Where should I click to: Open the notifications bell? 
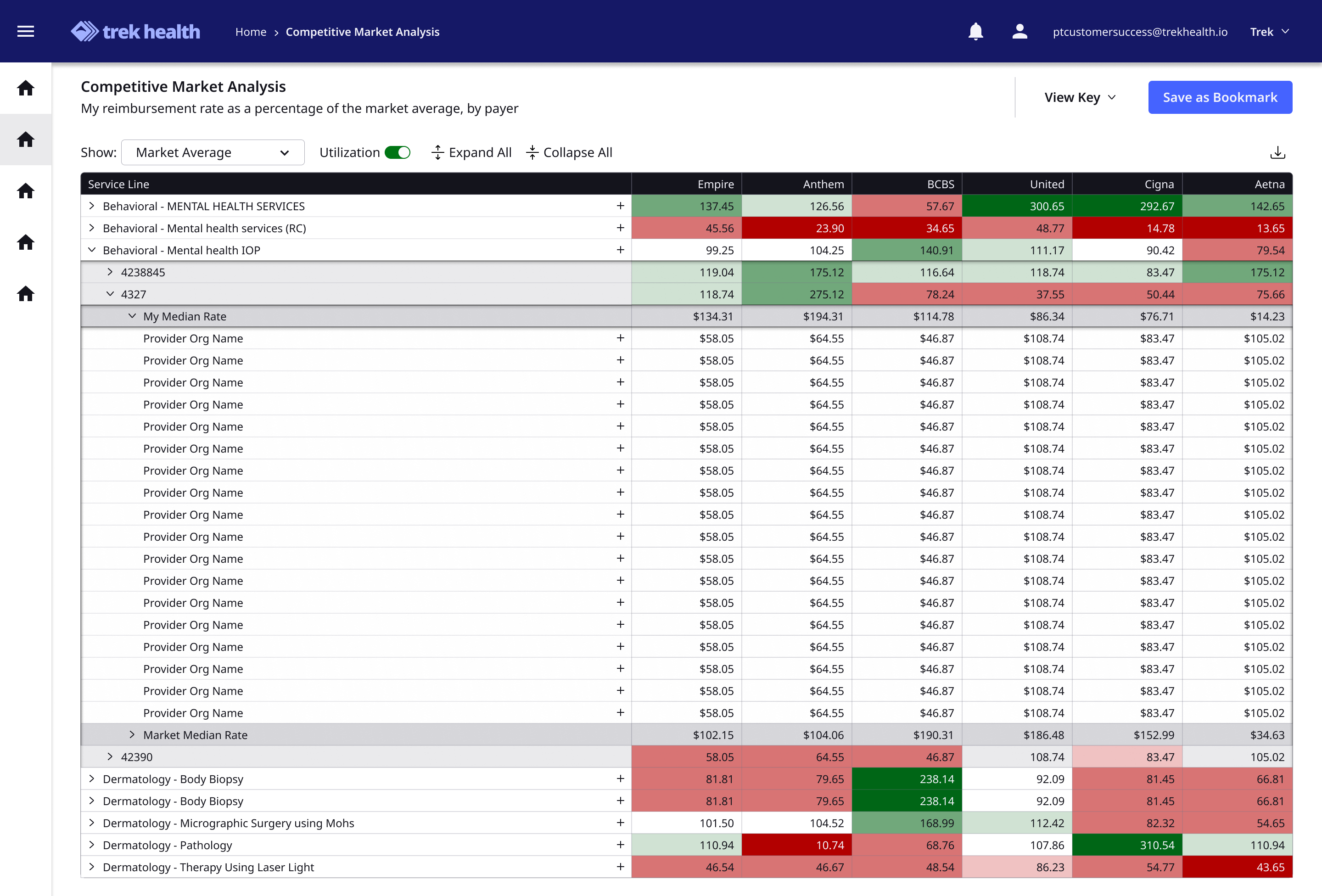[975, 31]
